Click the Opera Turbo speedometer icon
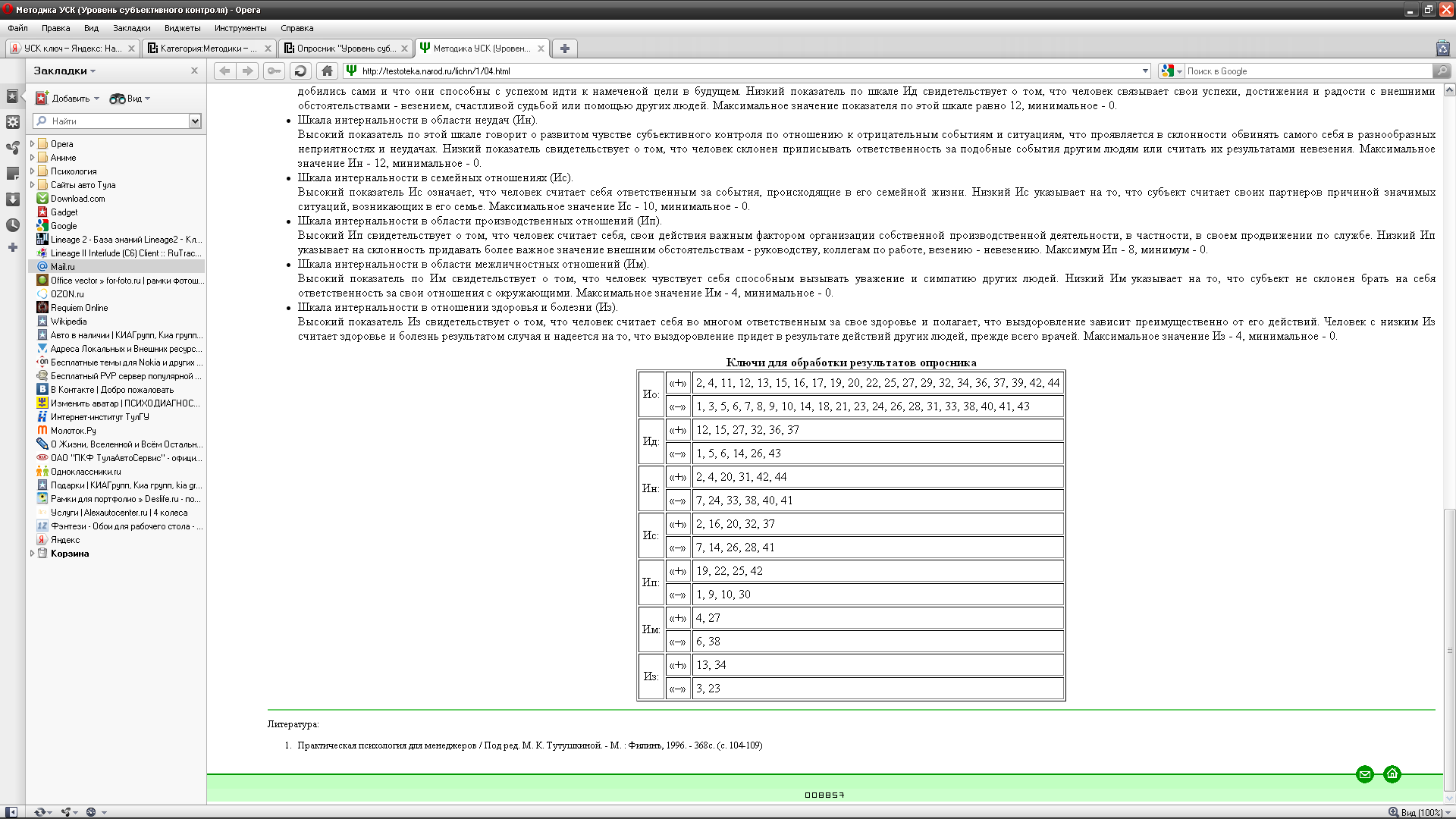Image resolution: width=1456 pixels, height=819 pixels. 91,811
